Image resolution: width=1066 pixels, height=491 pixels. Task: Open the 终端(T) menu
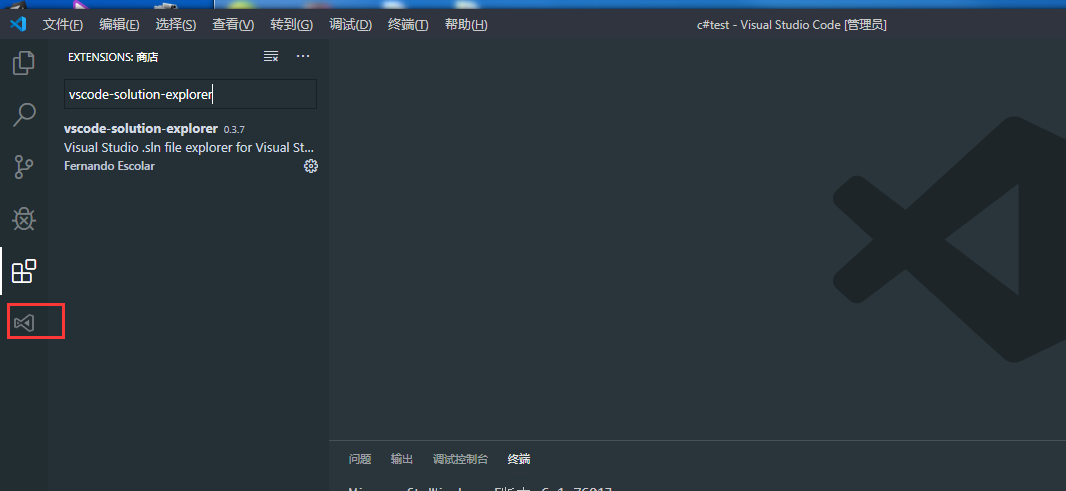click(408, 24)
